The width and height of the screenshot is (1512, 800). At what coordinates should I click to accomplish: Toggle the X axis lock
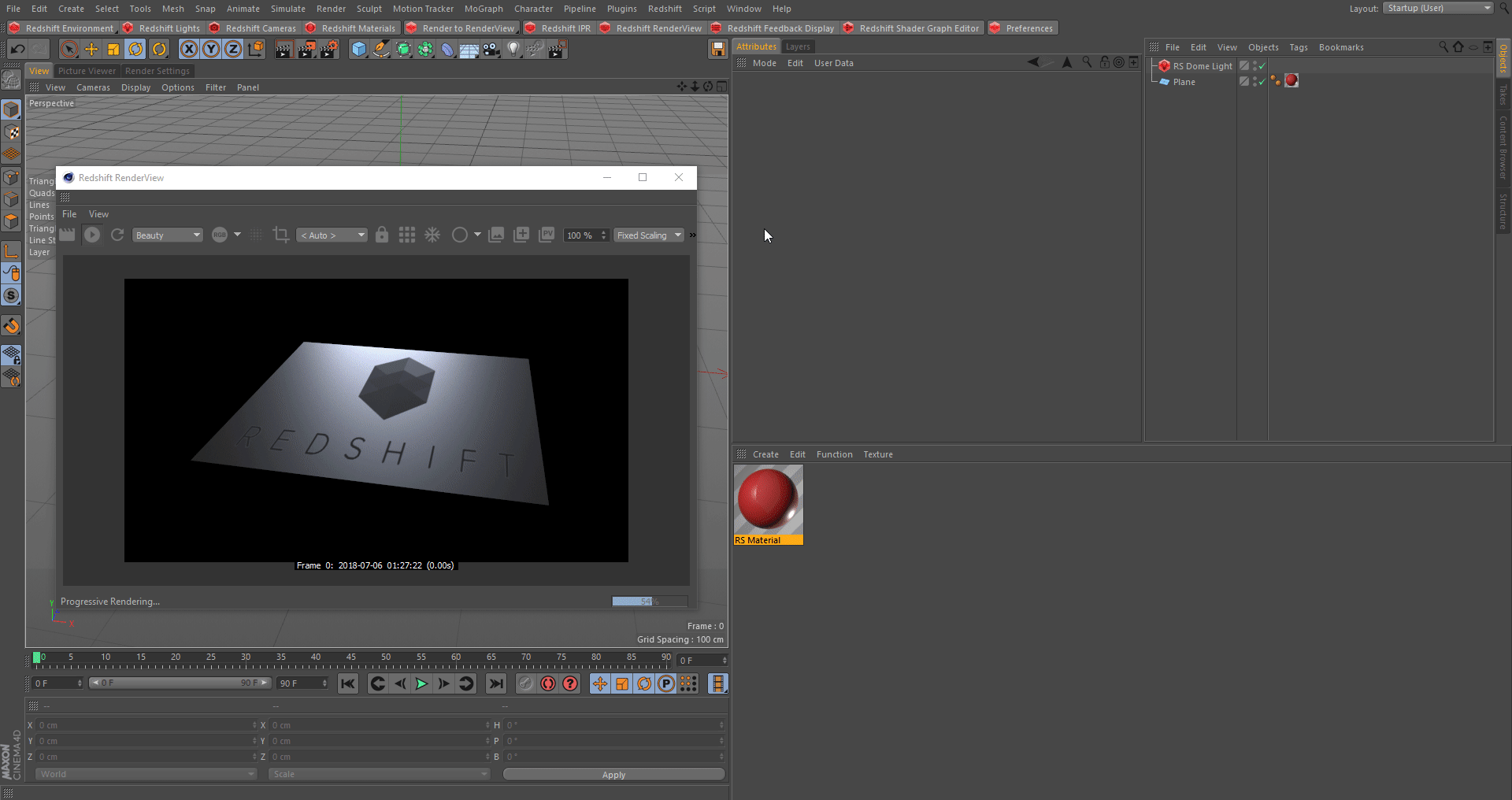(189, 50)
